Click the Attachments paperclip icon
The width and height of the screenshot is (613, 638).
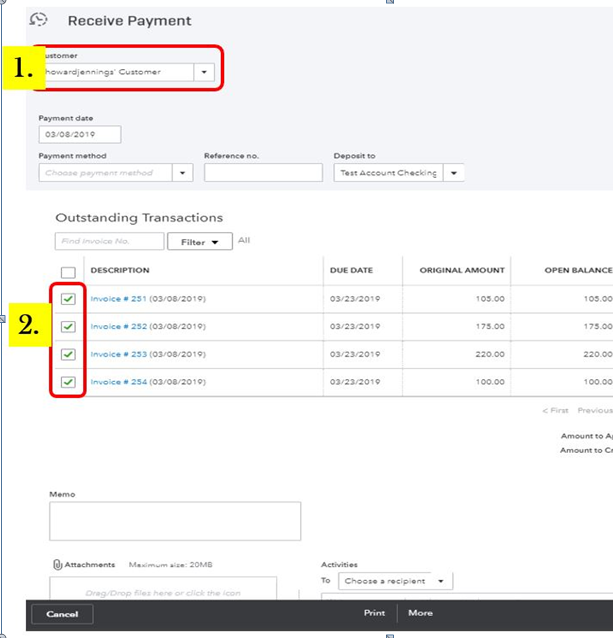57,564
